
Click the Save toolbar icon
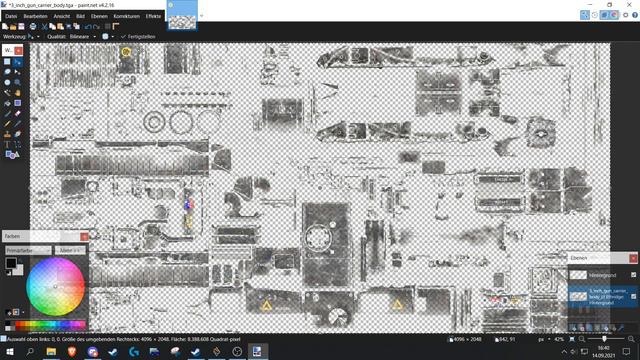coord(21,27)
